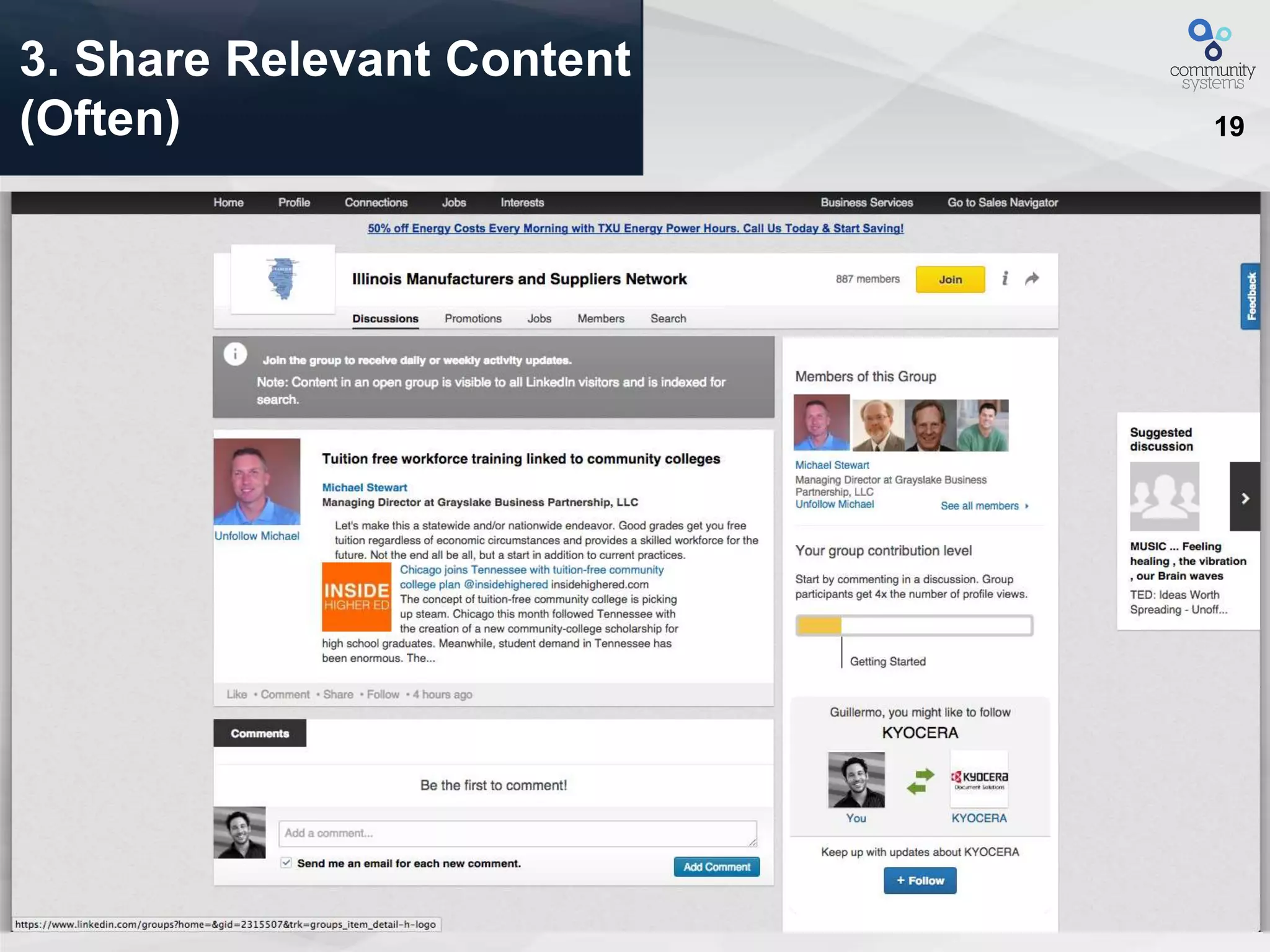Click the yellow Join button
Viewport: 1270px width, 952px height.
(x=950, y=280)
